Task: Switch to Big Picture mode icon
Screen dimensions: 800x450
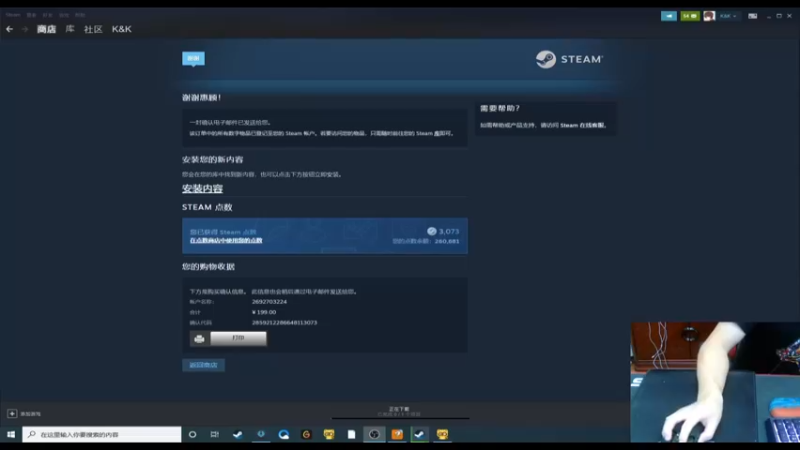Action: point(753,16)
